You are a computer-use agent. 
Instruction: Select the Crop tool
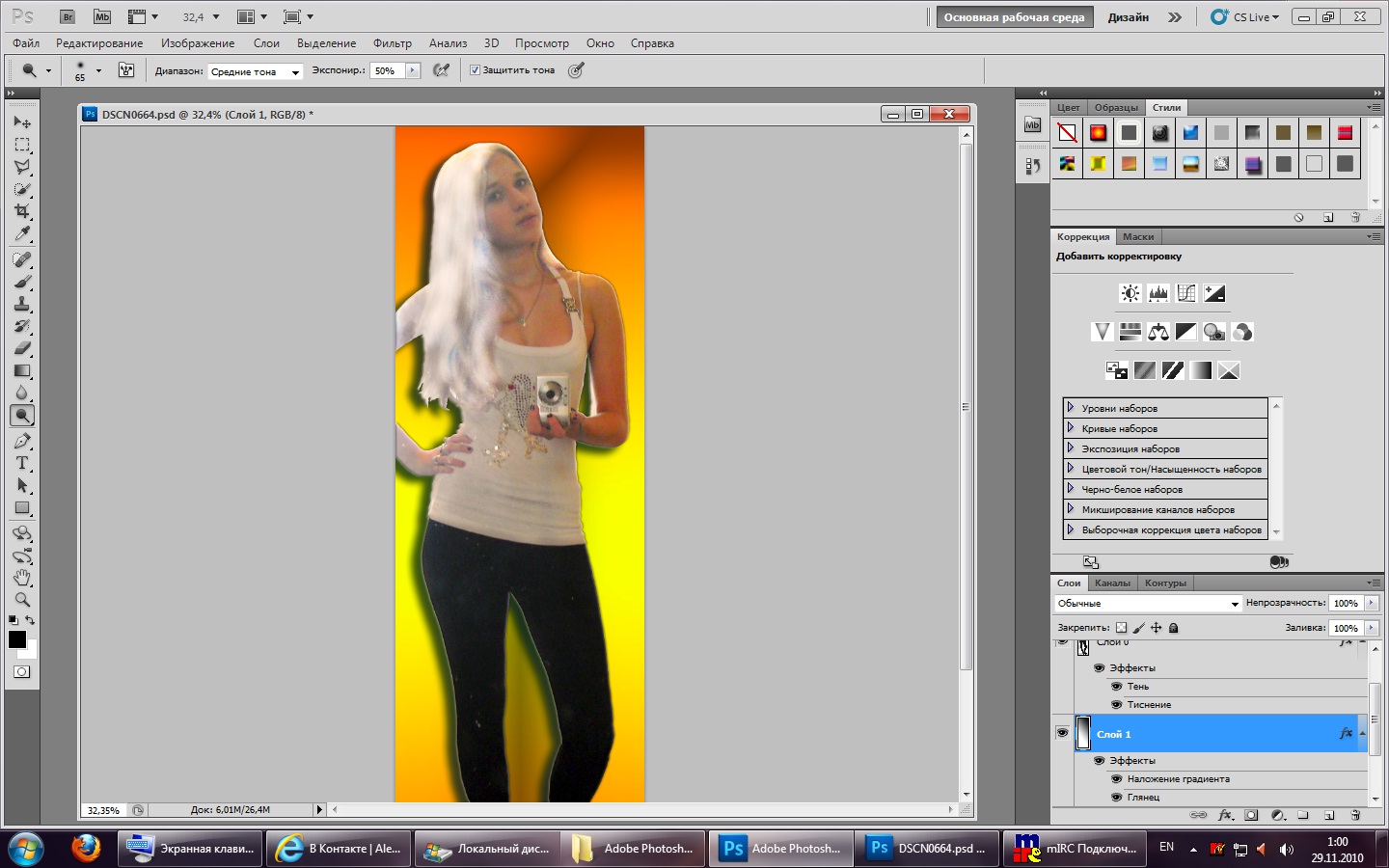tap(22, 211)
